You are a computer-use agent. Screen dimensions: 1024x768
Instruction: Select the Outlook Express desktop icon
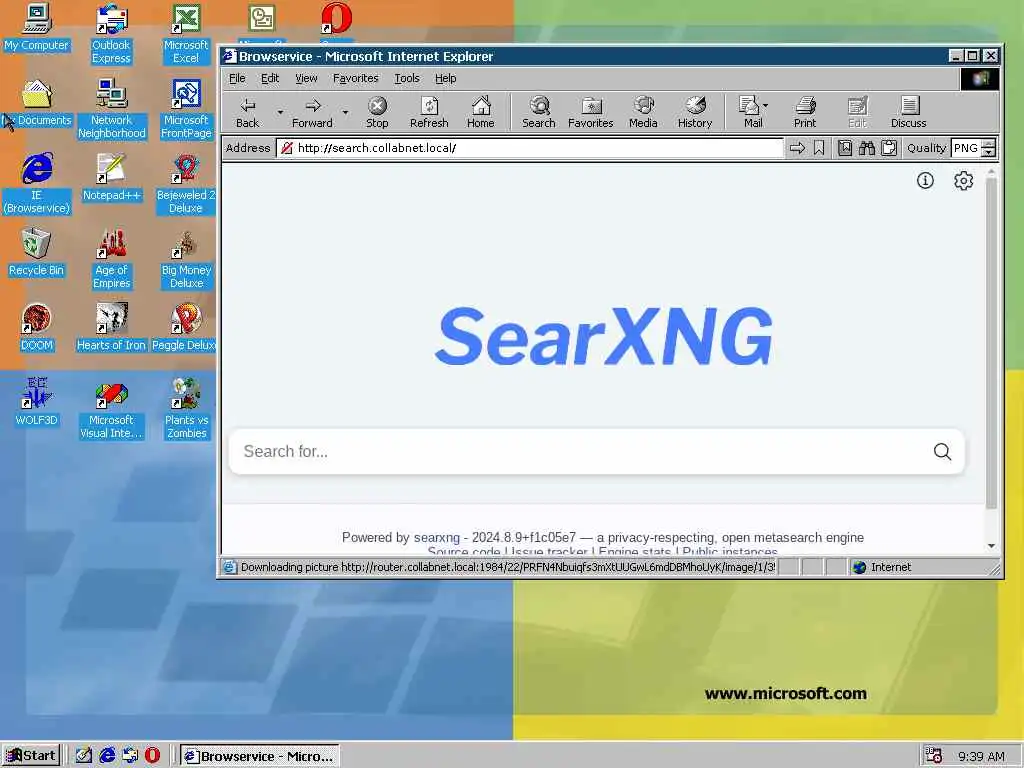[111, 34]
